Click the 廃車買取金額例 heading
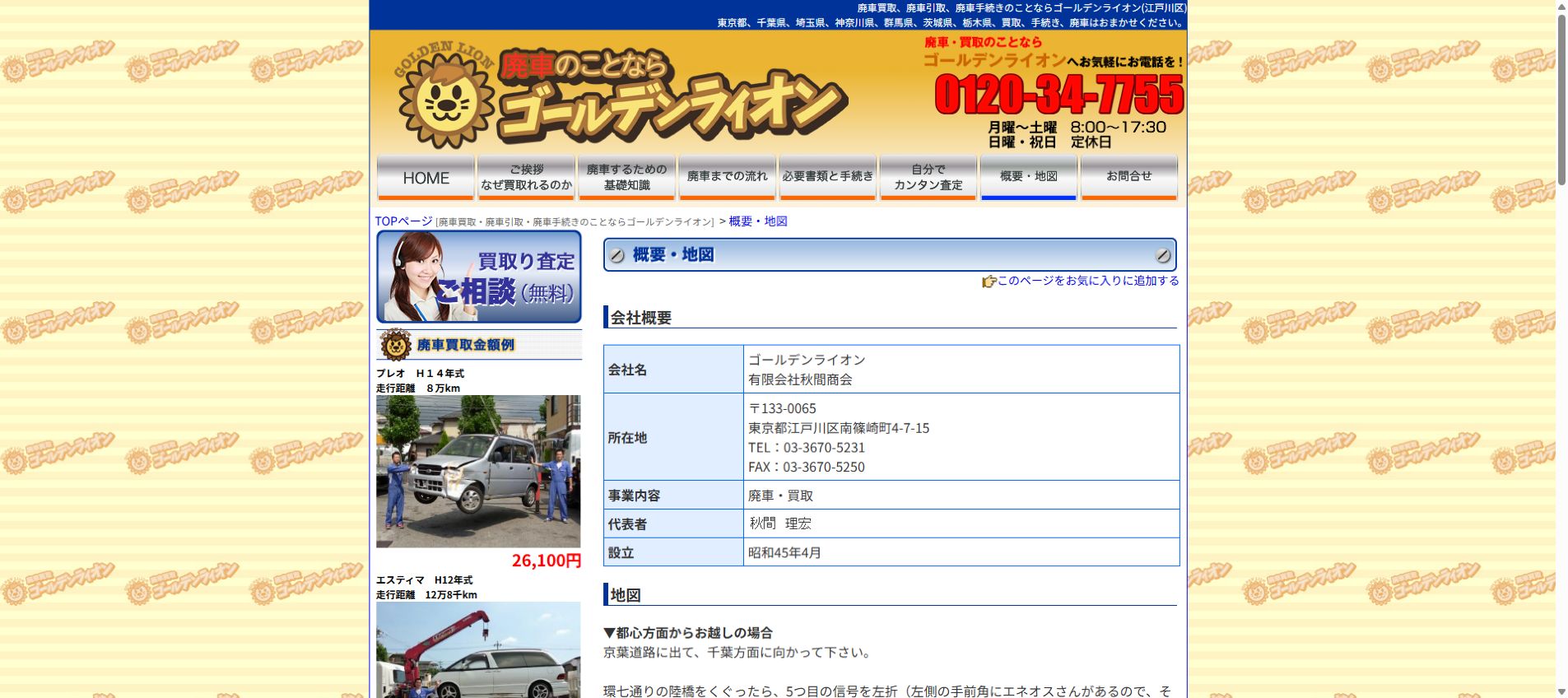Viewport: 1568px width, 698px height. [x=466, y=345]
